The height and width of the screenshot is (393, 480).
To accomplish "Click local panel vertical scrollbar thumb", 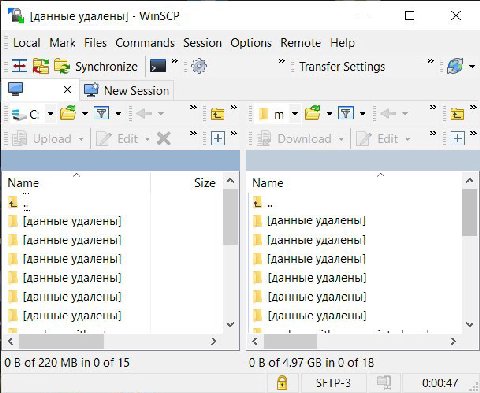I will click(230, 217).
